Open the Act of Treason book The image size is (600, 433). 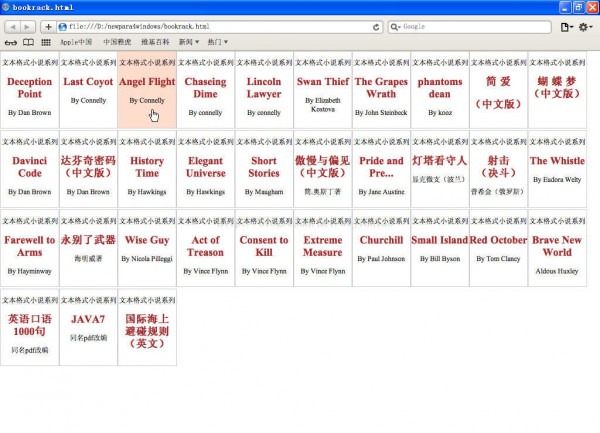[x=205, y=246]
